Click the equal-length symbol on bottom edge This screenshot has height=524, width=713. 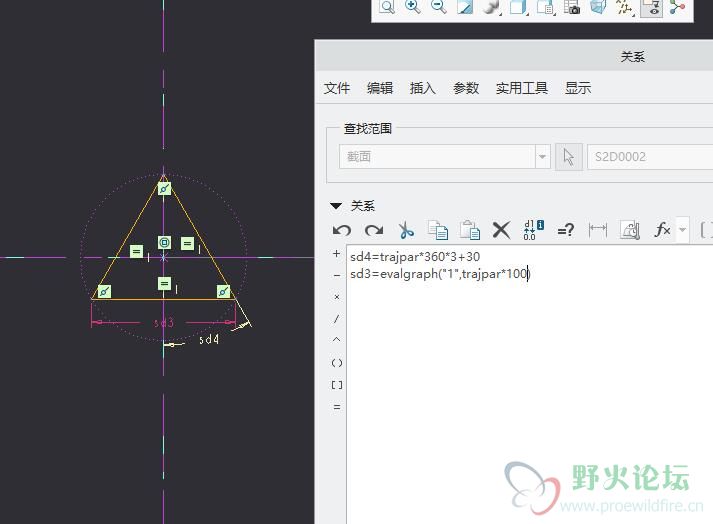pyautogui.click(x=164, y=284)
